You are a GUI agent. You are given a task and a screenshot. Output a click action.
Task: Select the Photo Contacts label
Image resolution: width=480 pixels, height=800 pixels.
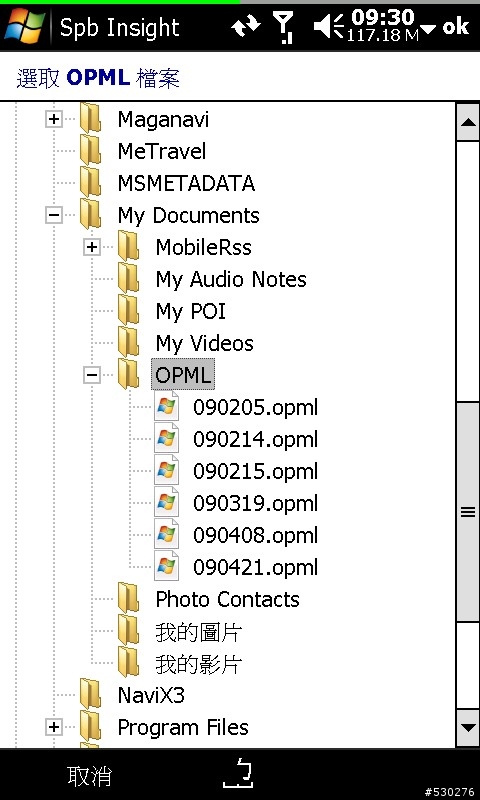point(228,599)
